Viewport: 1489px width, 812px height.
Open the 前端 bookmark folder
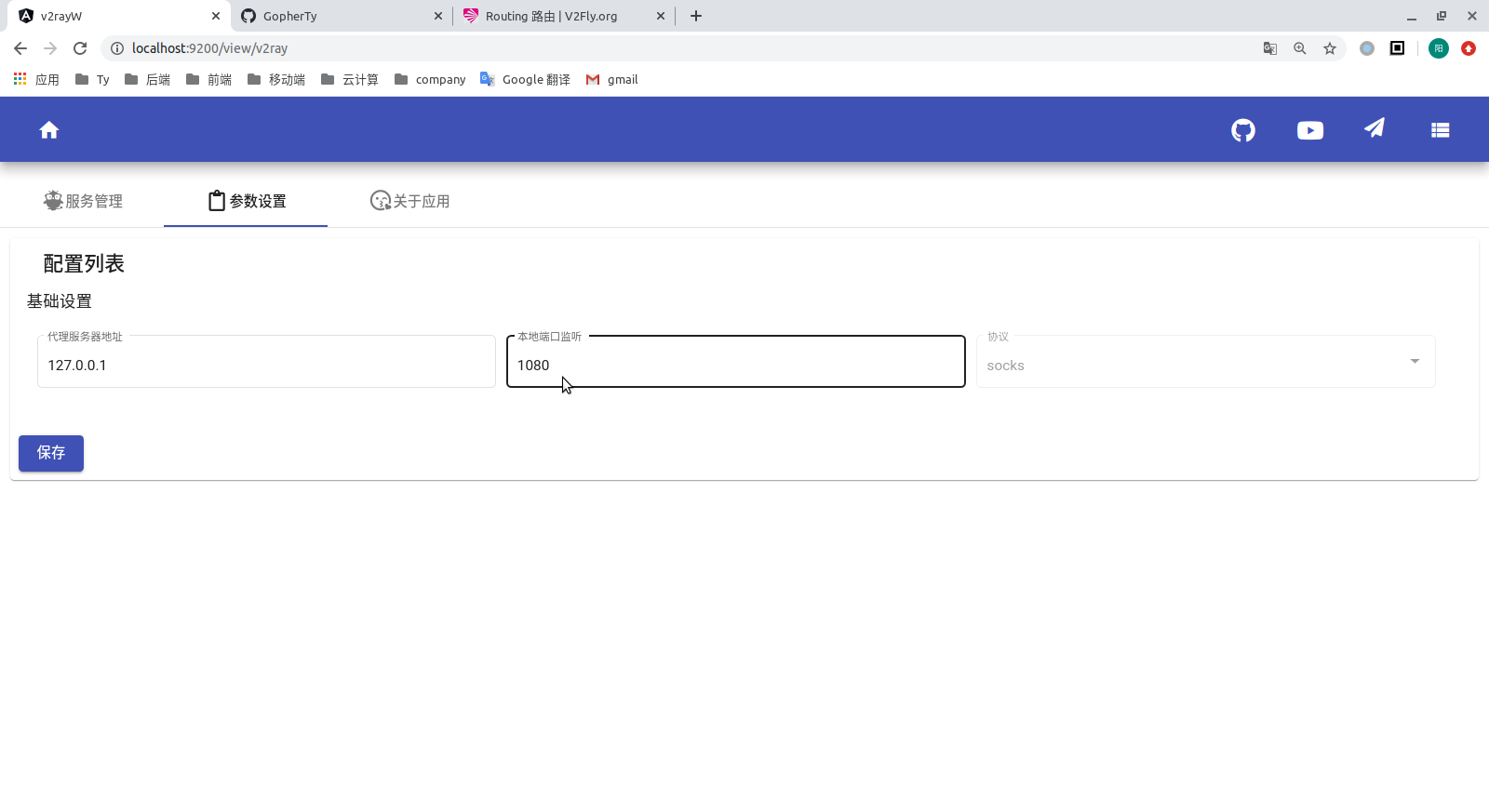[208, 80]
